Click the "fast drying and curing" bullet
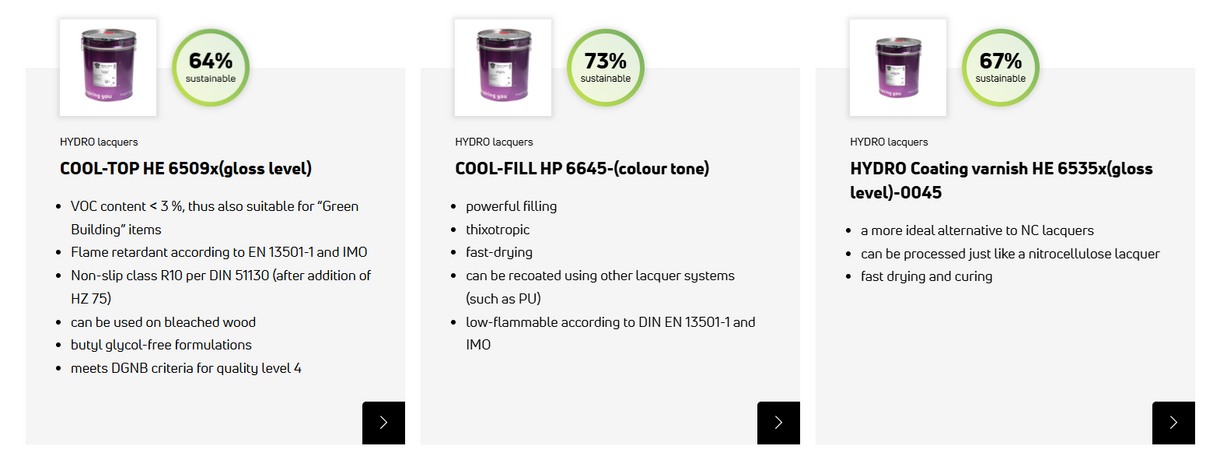 926,276
